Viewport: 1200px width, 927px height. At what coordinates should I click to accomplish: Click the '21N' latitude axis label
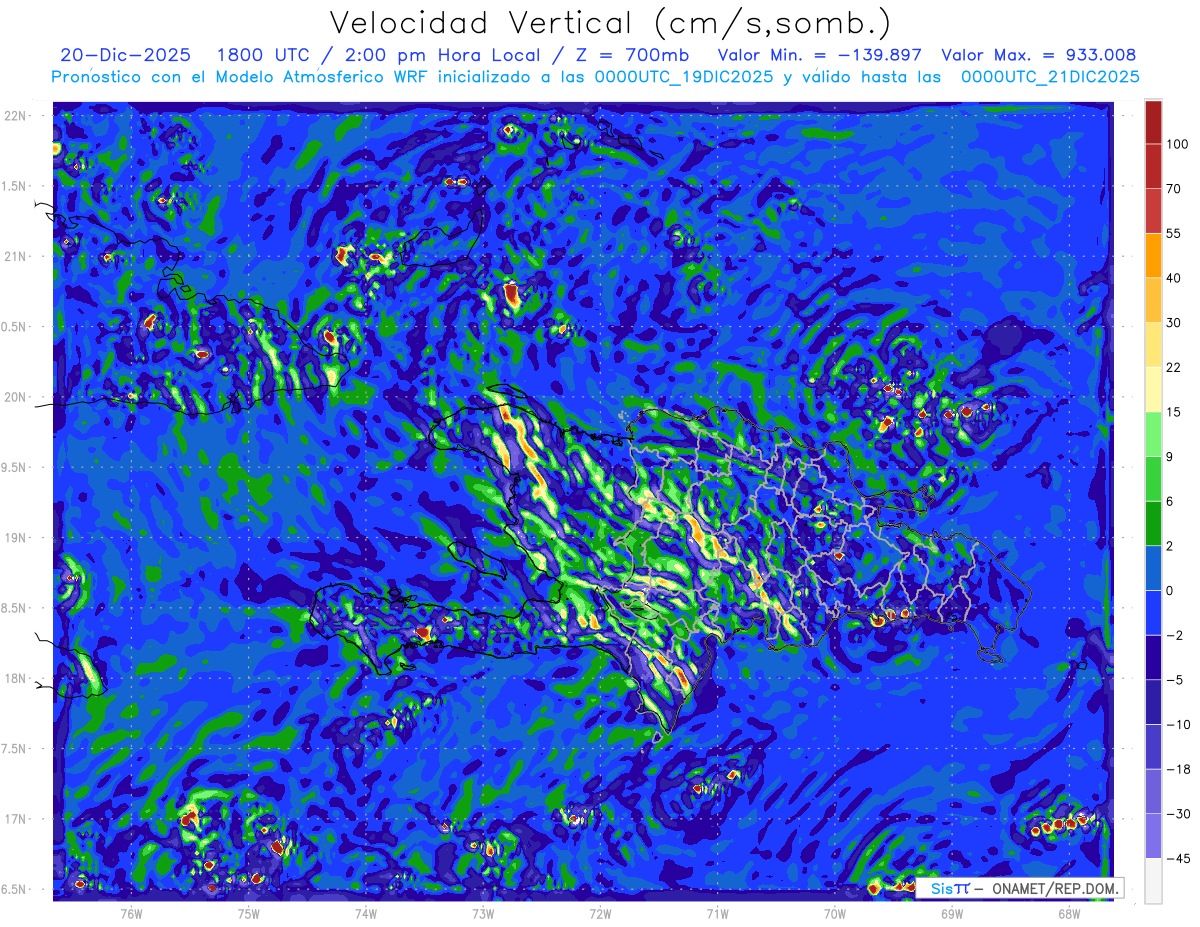tap(16, 256)
